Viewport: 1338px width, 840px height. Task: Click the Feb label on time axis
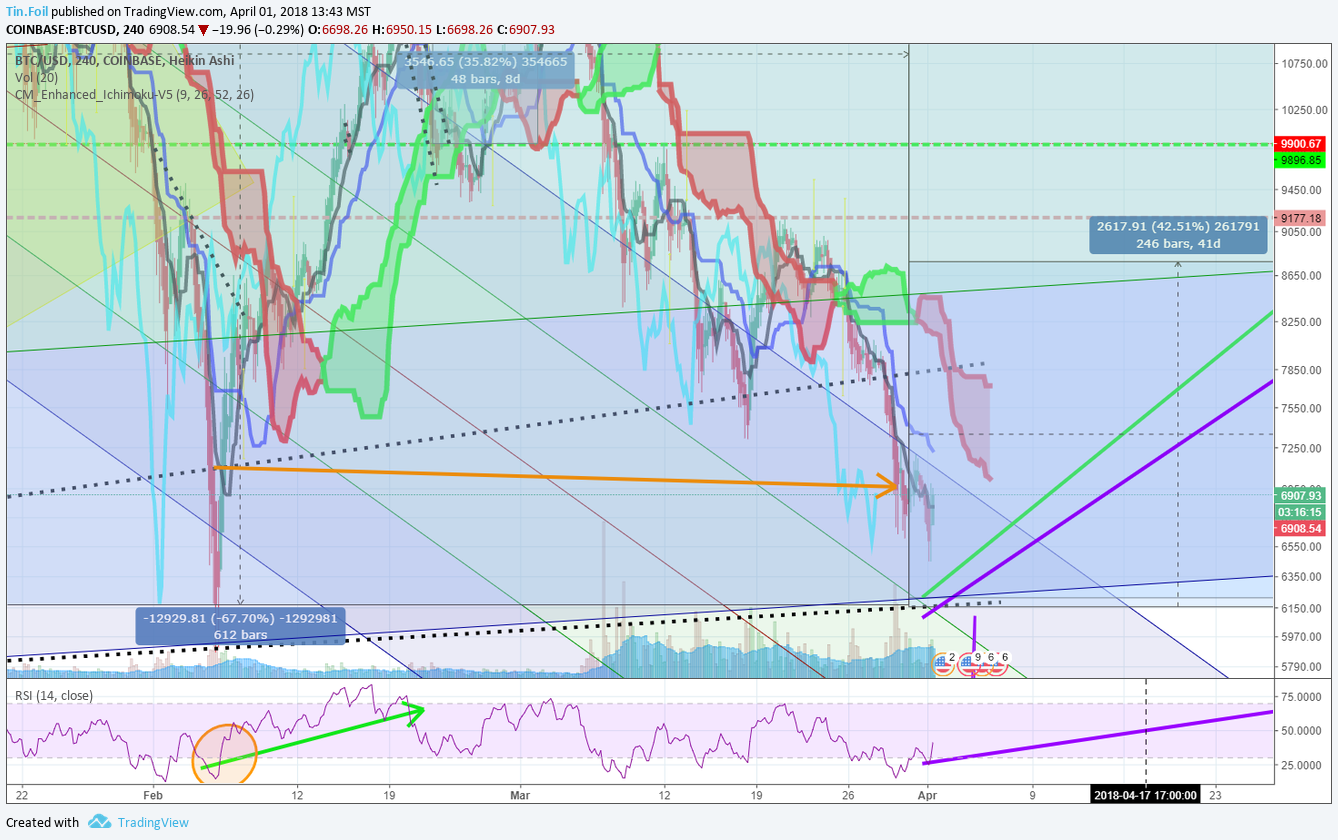point(153,795)
